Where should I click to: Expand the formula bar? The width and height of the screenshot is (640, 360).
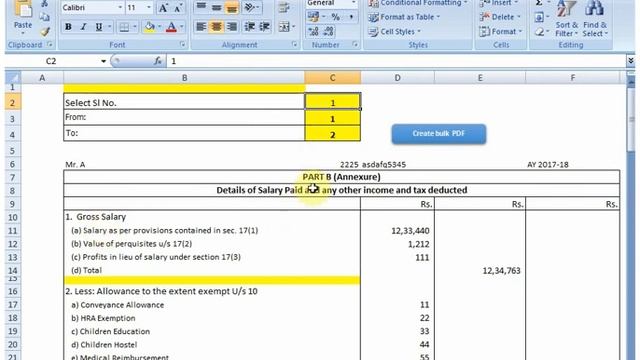point(631,61)
